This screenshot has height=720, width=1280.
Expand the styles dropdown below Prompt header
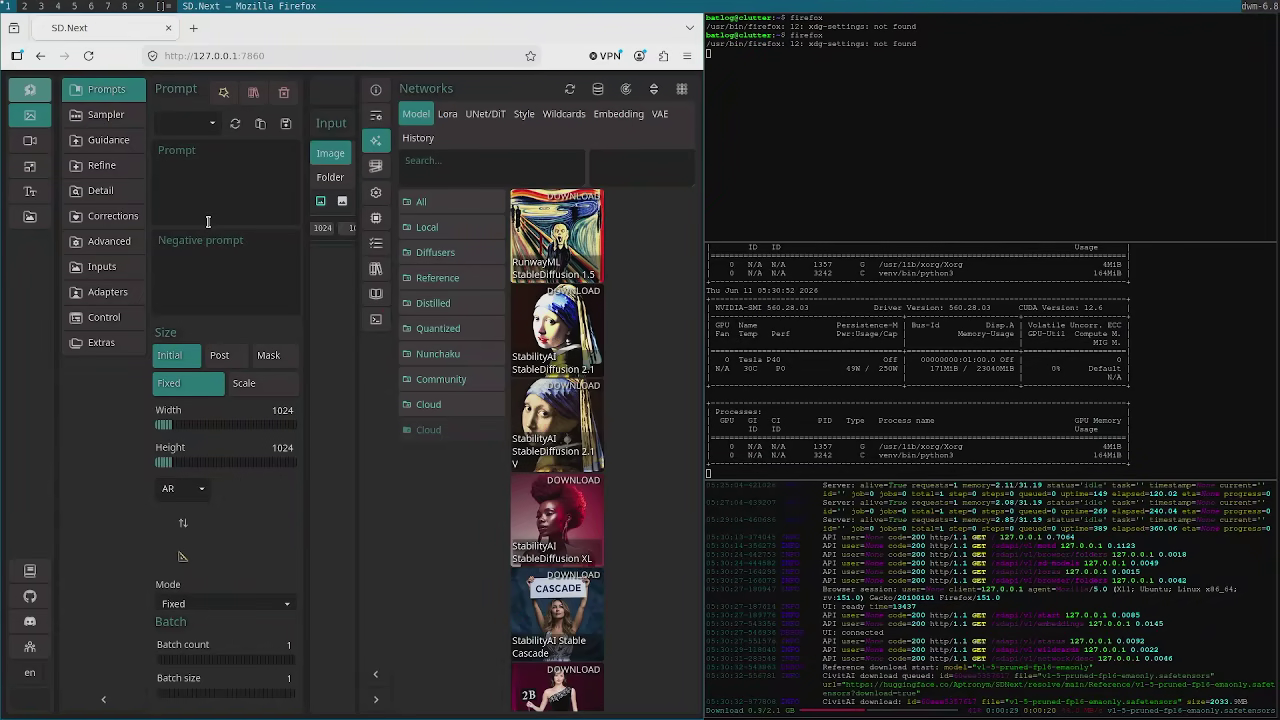pyautogui.click(x=187, y=124)
